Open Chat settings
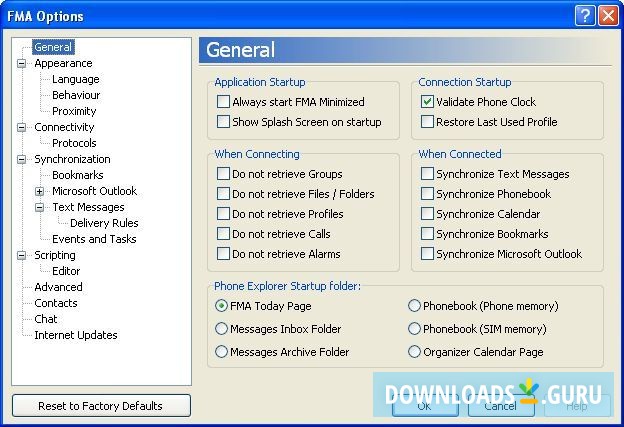 [46, 319]
